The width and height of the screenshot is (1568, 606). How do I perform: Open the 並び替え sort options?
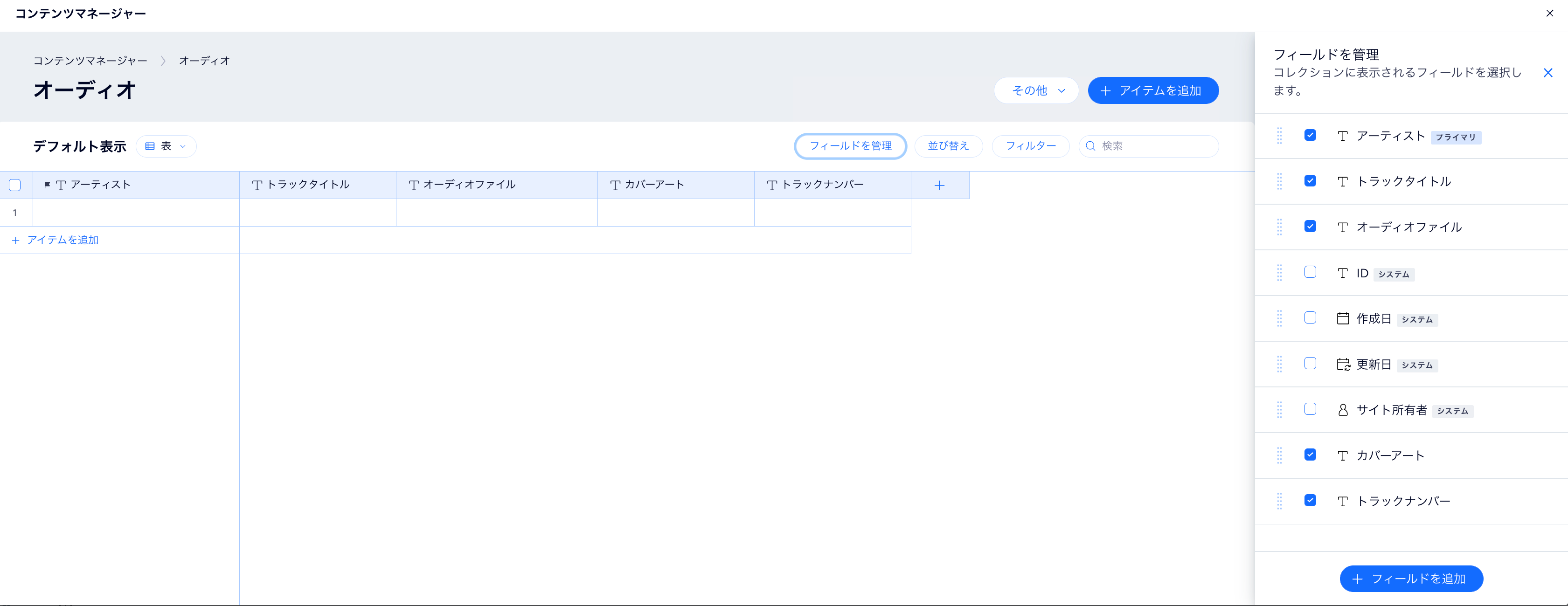tap(948, 146)
